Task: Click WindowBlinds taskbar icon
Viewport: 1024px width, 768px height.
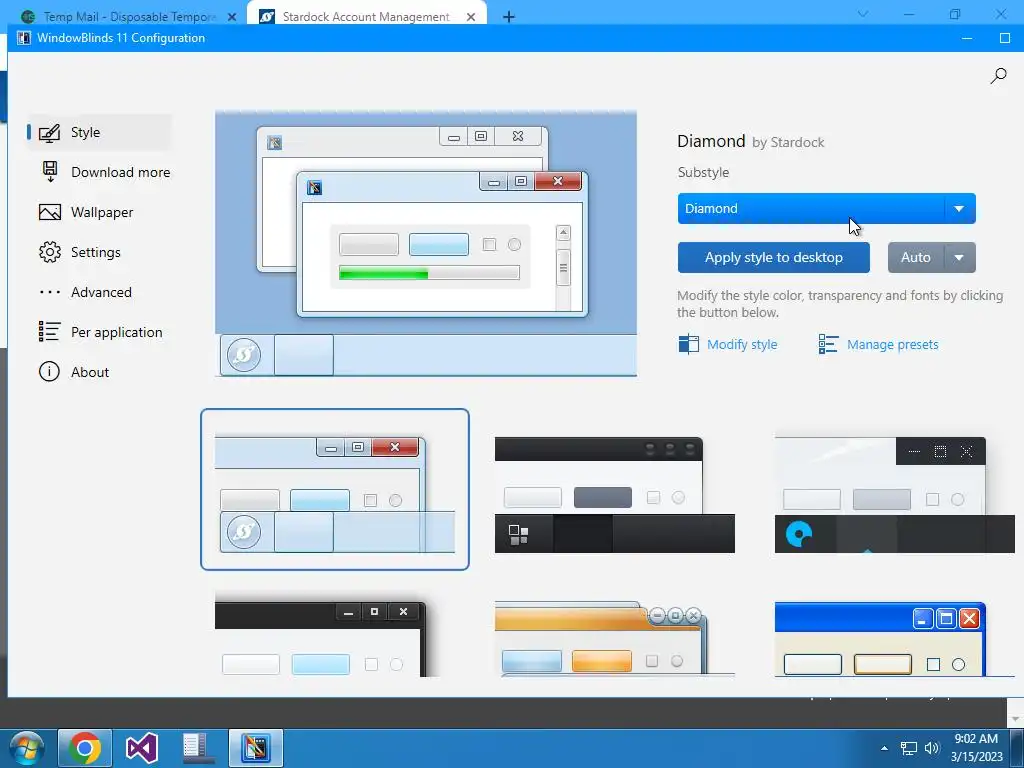Action: click(256, 748)
